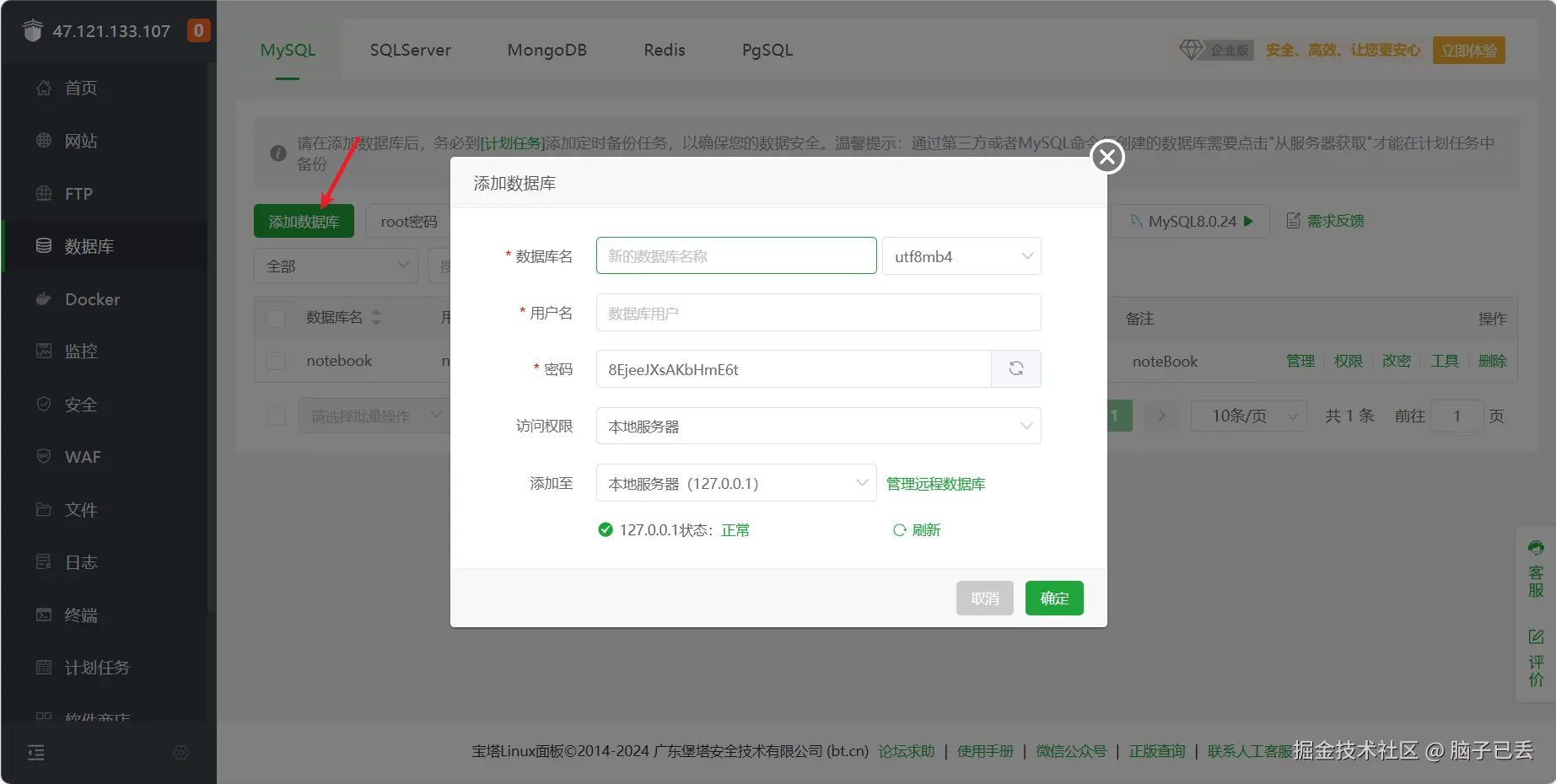Switch to the PgSQL tab
This screenshot has width=1556, height=784.
[767, 50]
